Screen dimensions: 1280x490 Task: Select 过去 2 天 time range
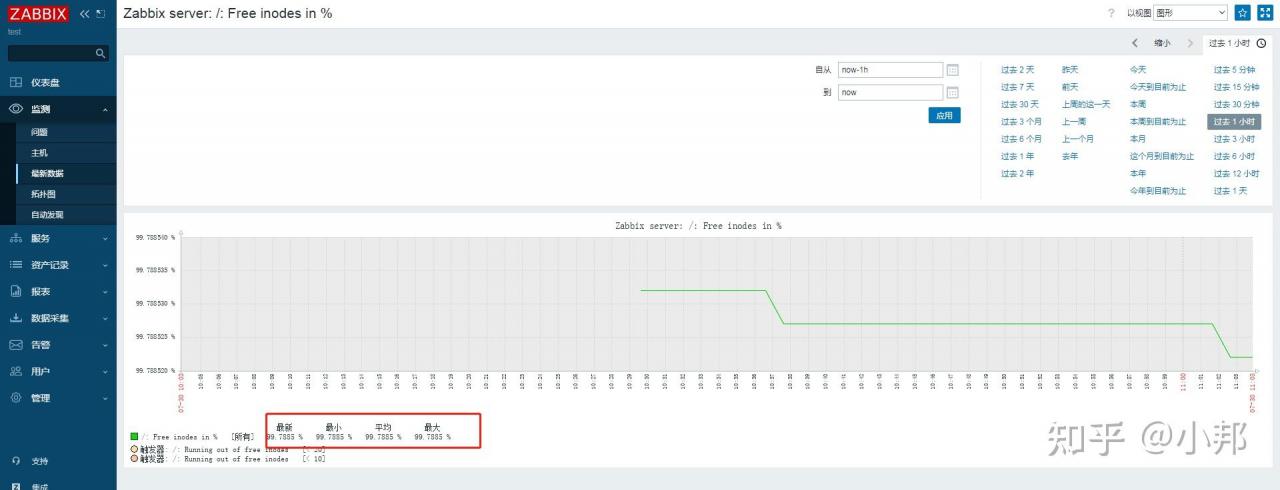[1018, 70]
